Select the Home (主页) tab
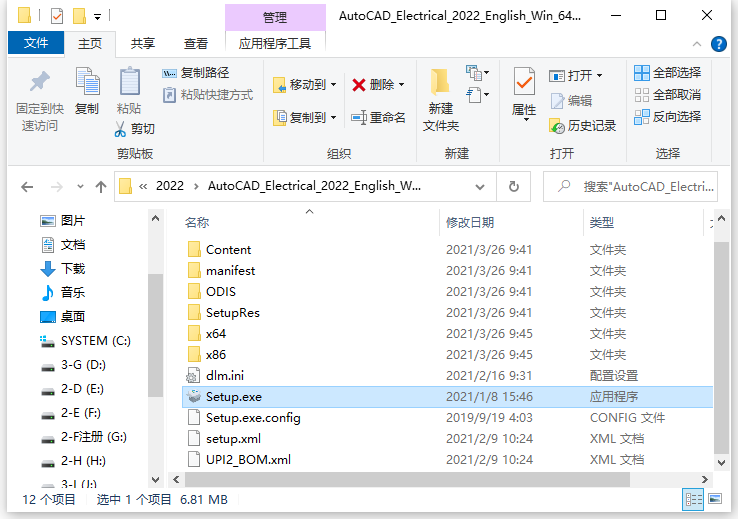The width and height of the screenshot is (738, 519). (89, 44)
